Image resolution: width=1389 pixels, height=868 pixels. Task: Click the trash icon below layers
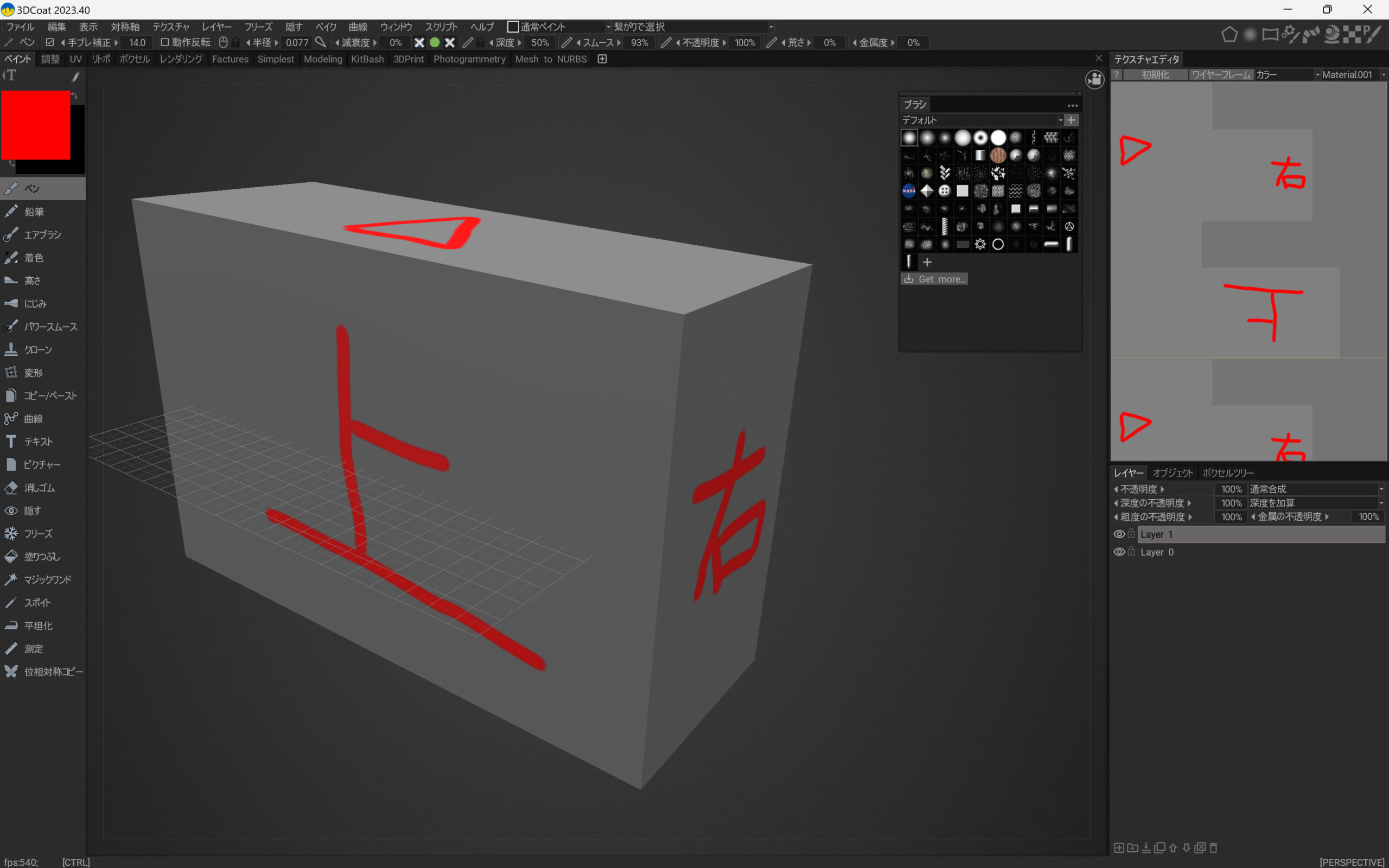click(1213, 847)
